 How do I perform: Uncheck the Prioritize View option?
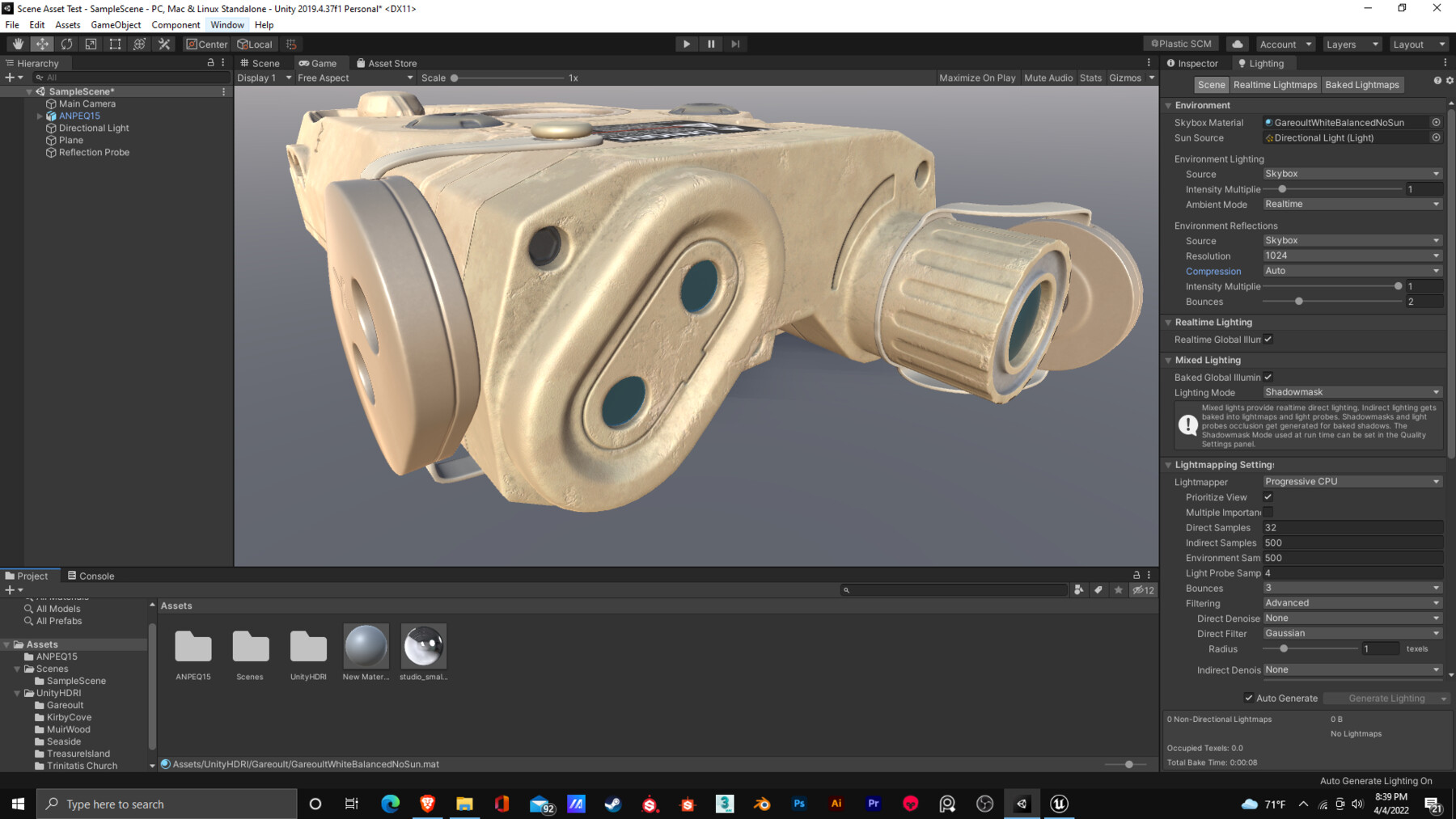point(1268,496)
